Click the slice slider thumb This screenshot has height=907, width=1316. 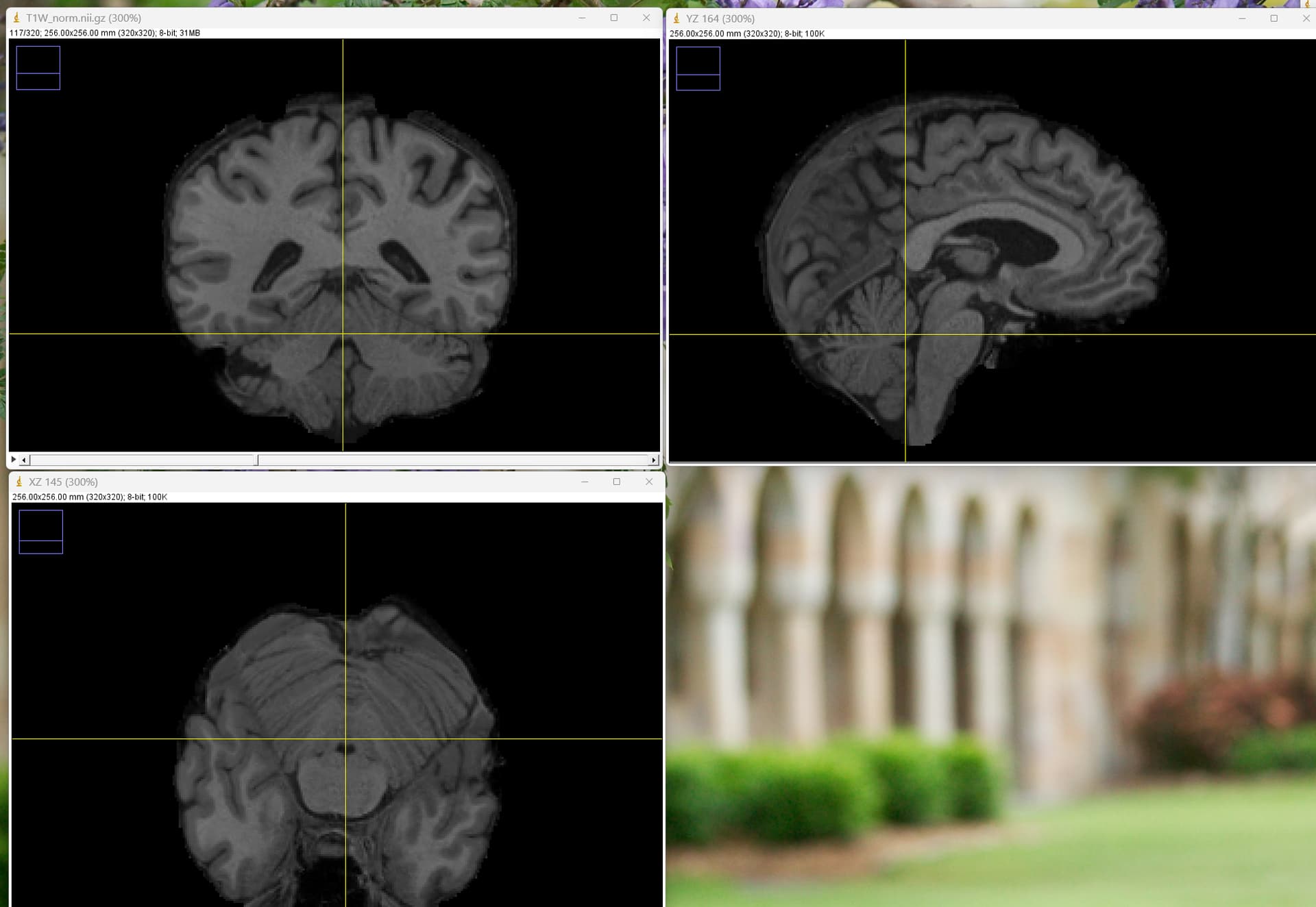257,460
